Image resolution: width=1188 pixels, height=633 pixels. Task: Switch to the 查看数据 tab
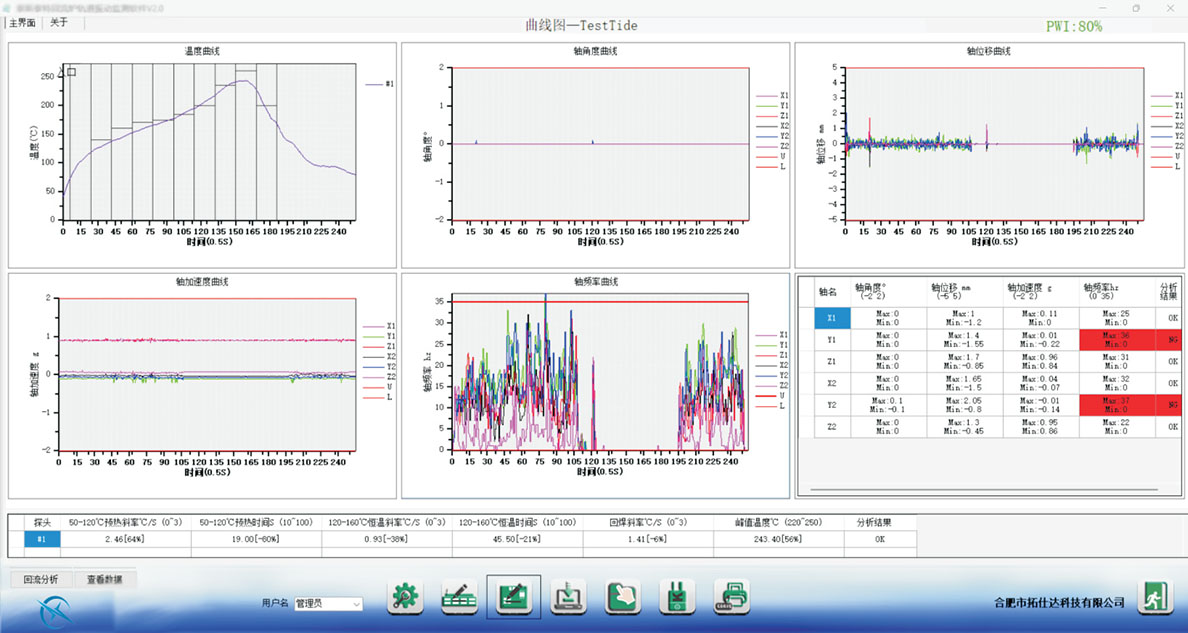click(104, 579)
